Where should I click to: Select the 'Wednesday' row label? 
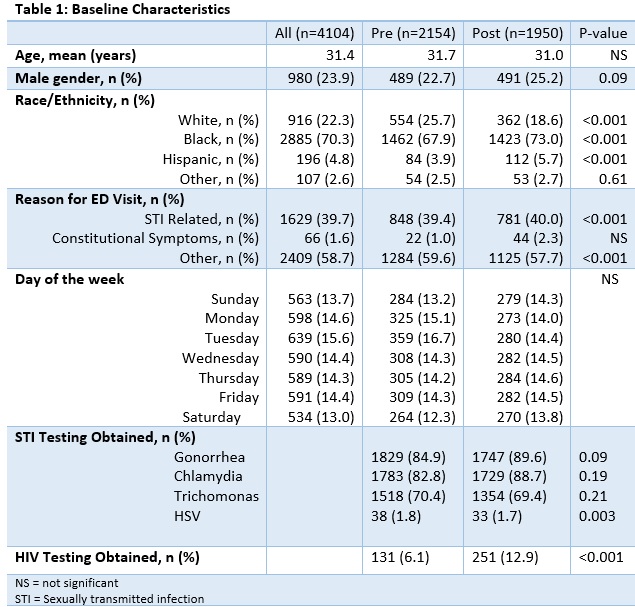coord(220,358)
